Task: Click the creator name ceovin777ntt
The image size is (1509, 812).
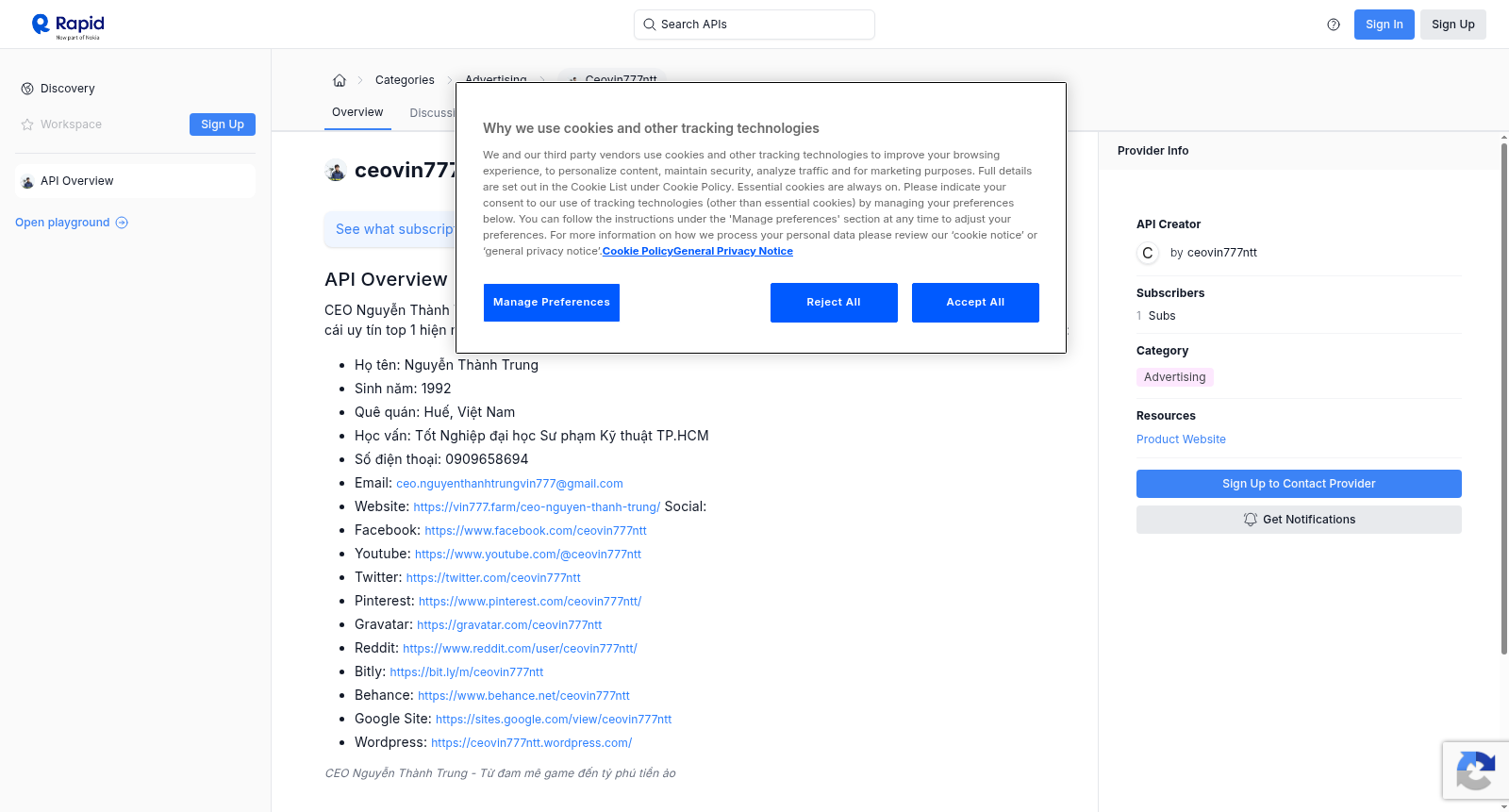Action: 1222,253
